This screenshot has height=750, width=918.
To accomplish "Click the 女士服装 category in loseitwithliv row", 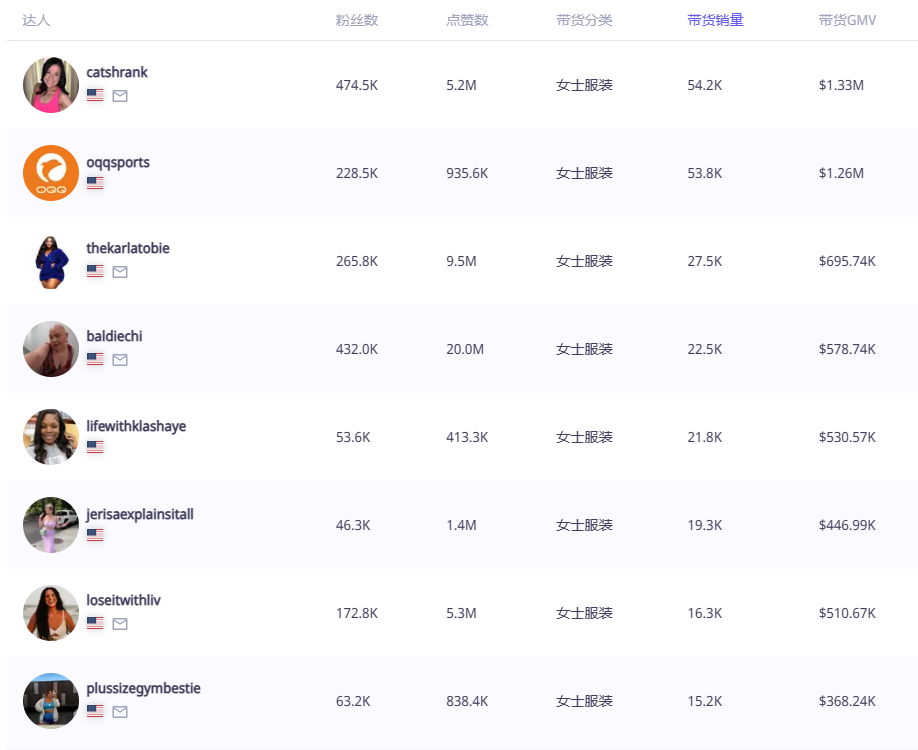I will point(584,613).
